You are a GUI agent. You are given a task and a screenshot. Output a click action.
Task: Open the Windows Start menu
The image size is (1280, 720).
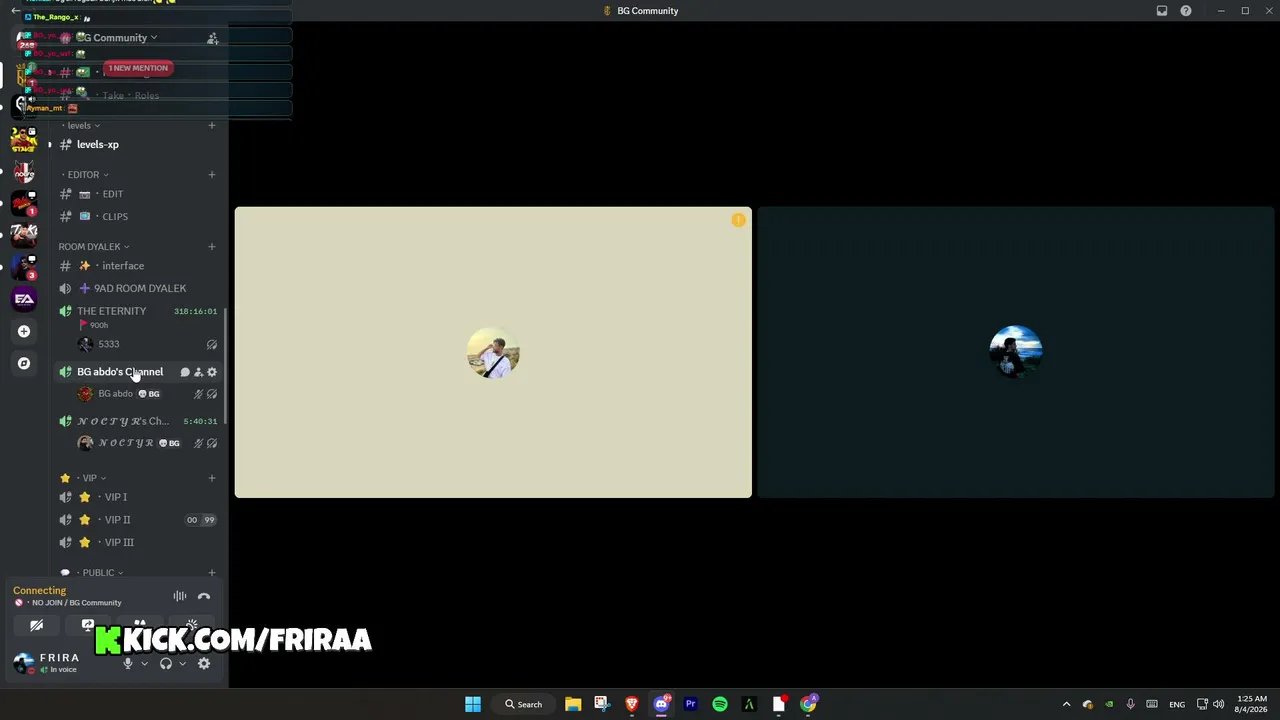[473, 704]
